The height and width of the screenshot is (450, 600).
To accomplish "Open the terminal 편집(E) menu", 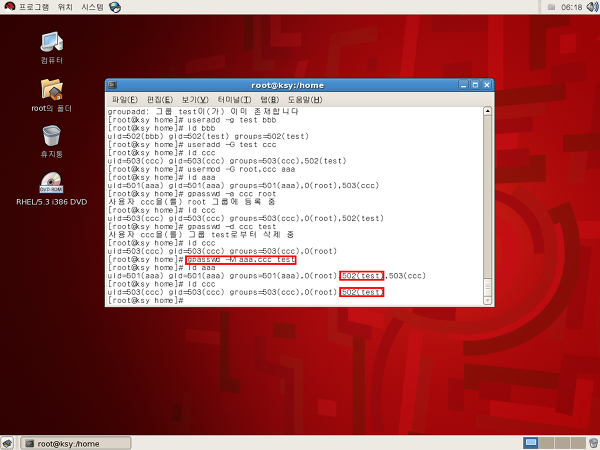I will coord(160,100).
